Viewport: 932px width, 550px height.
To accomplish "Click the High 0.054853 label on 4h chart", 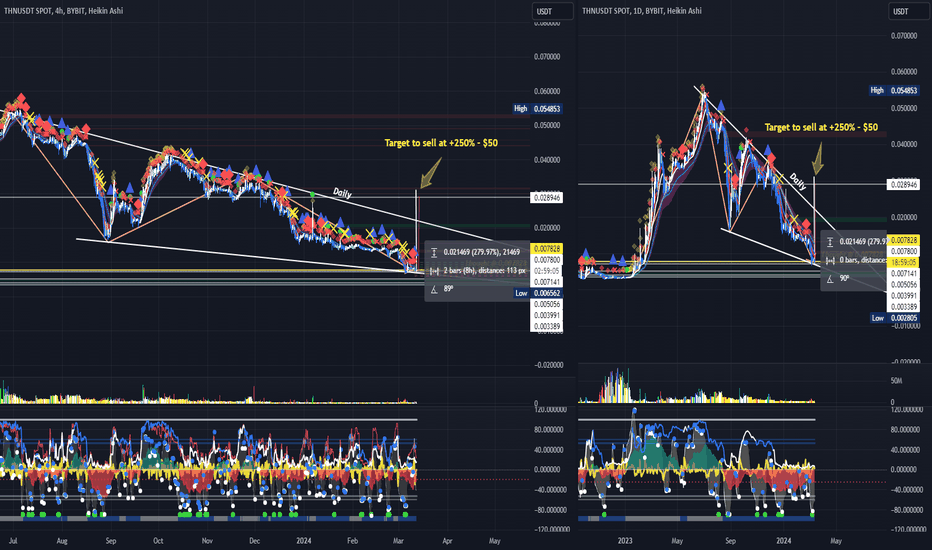I will [x=537, y=109].
